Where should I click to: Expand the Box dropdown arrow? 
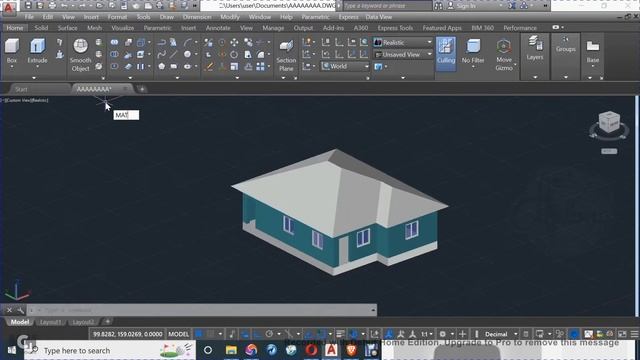(x=12, y=67)
